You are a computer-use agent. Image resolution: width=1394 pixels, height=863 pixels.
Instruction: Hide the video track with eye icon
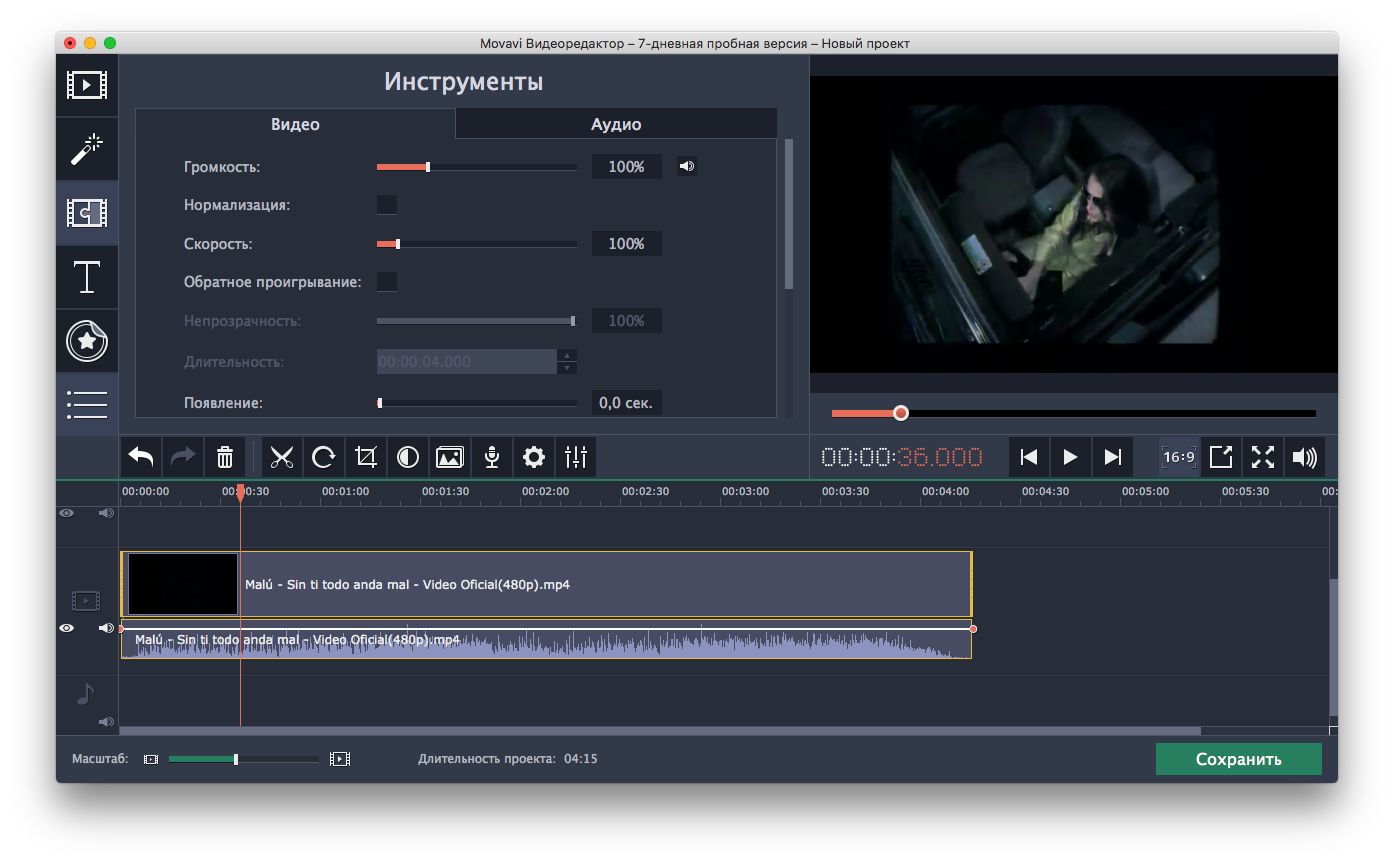66,628
